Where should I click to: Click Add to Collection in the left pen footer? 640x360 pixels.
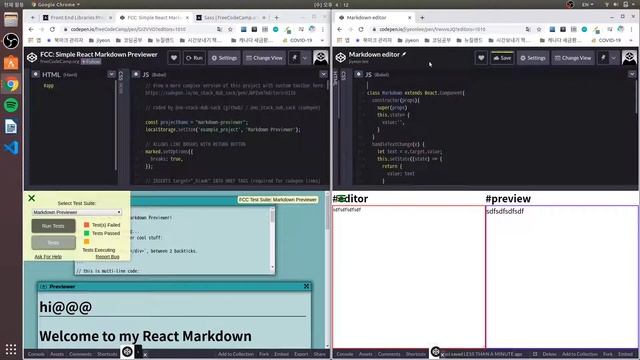236,354
